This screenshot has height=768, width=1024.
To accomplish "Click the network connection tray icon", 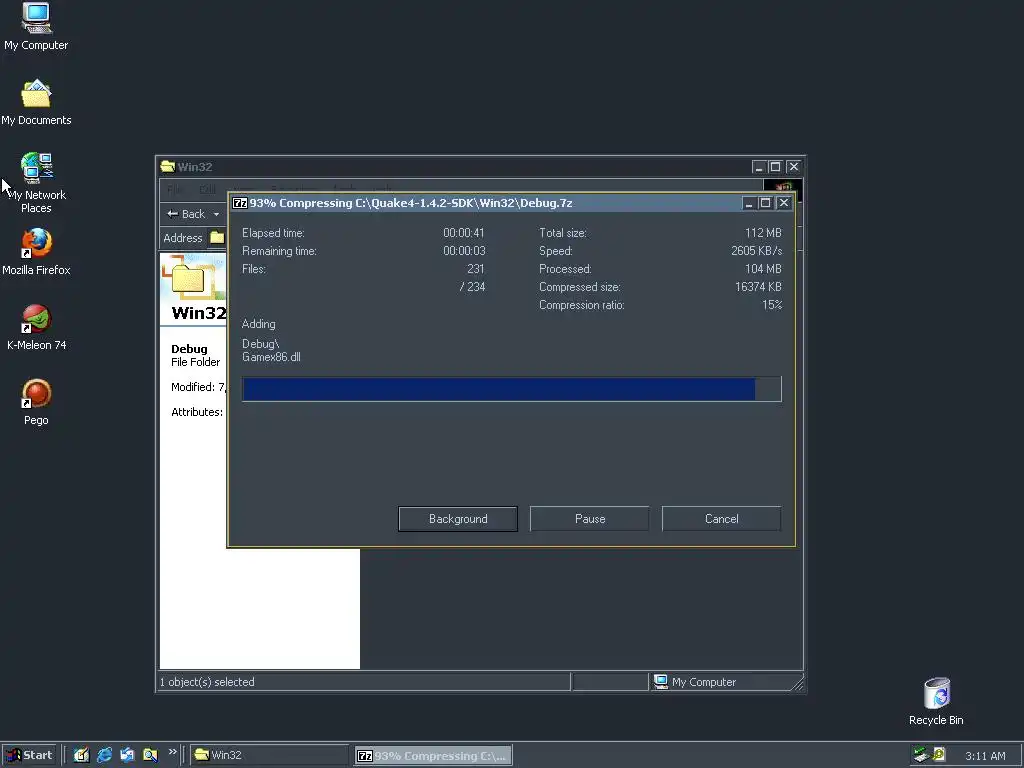I will coord(921,755).
